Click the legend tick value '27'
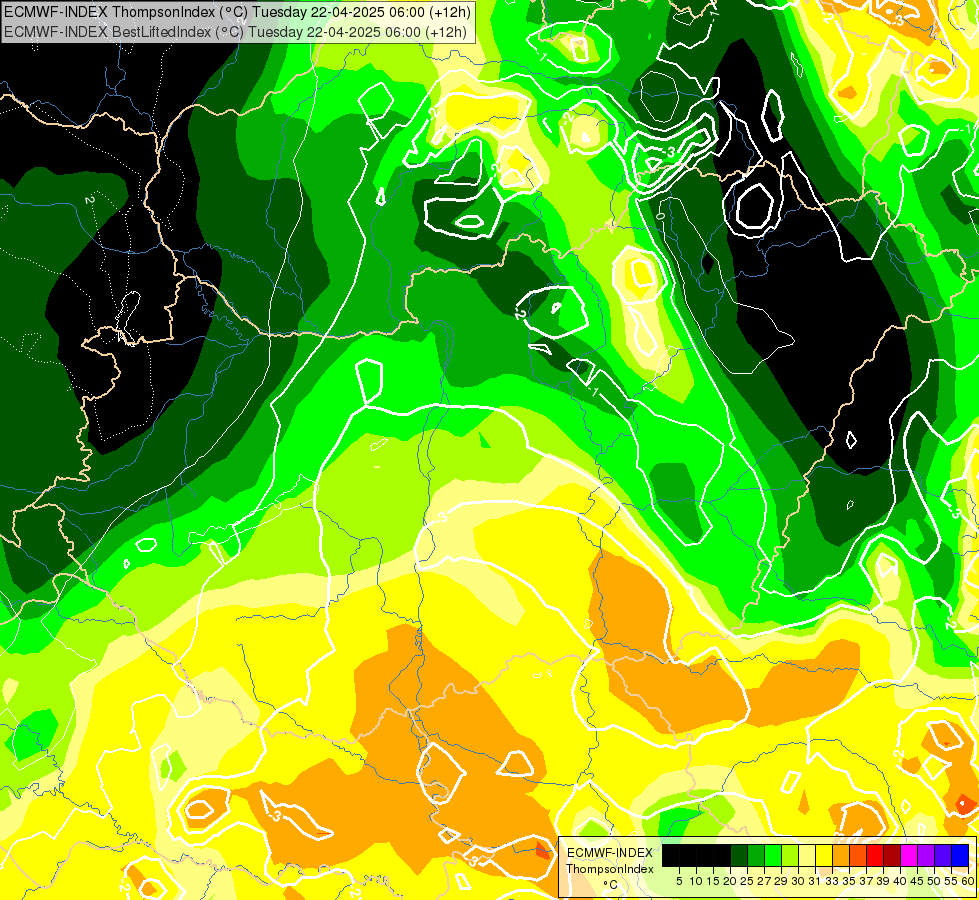 click(764, 881)
